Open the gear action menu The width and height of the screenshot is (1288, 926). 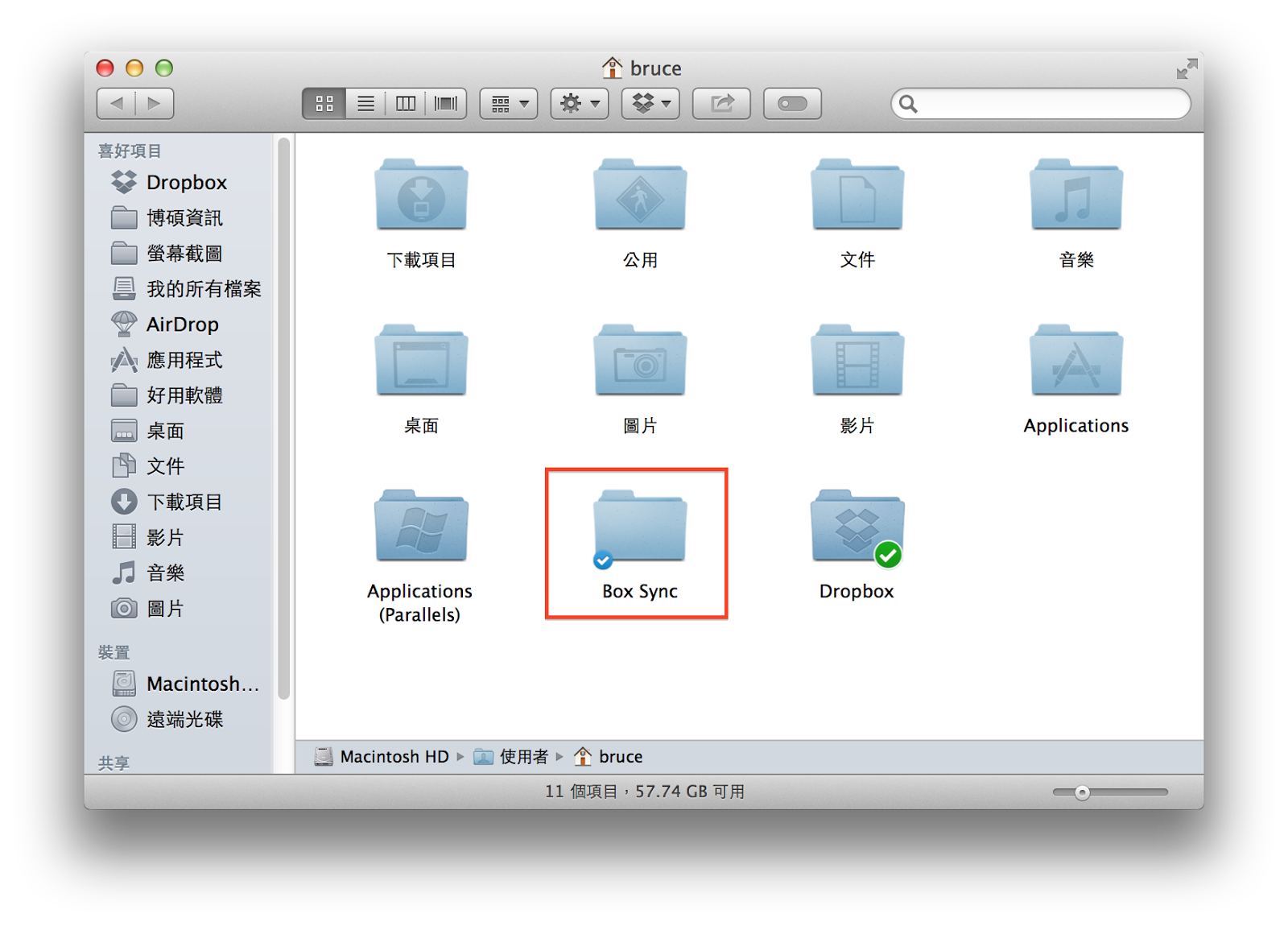click(580, 103)
